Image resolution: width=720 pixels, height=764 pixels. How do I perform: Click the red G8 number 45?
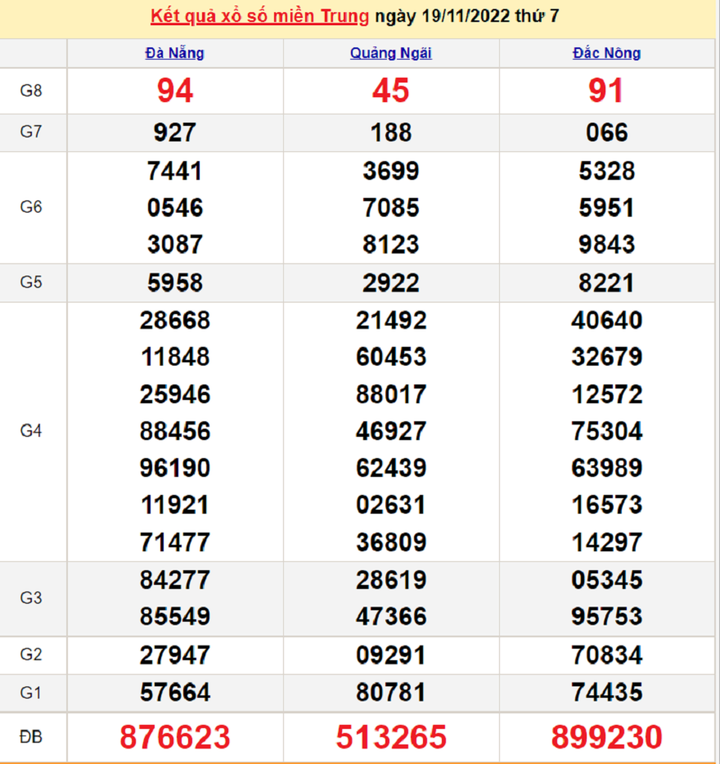click(x=391, y=91)
